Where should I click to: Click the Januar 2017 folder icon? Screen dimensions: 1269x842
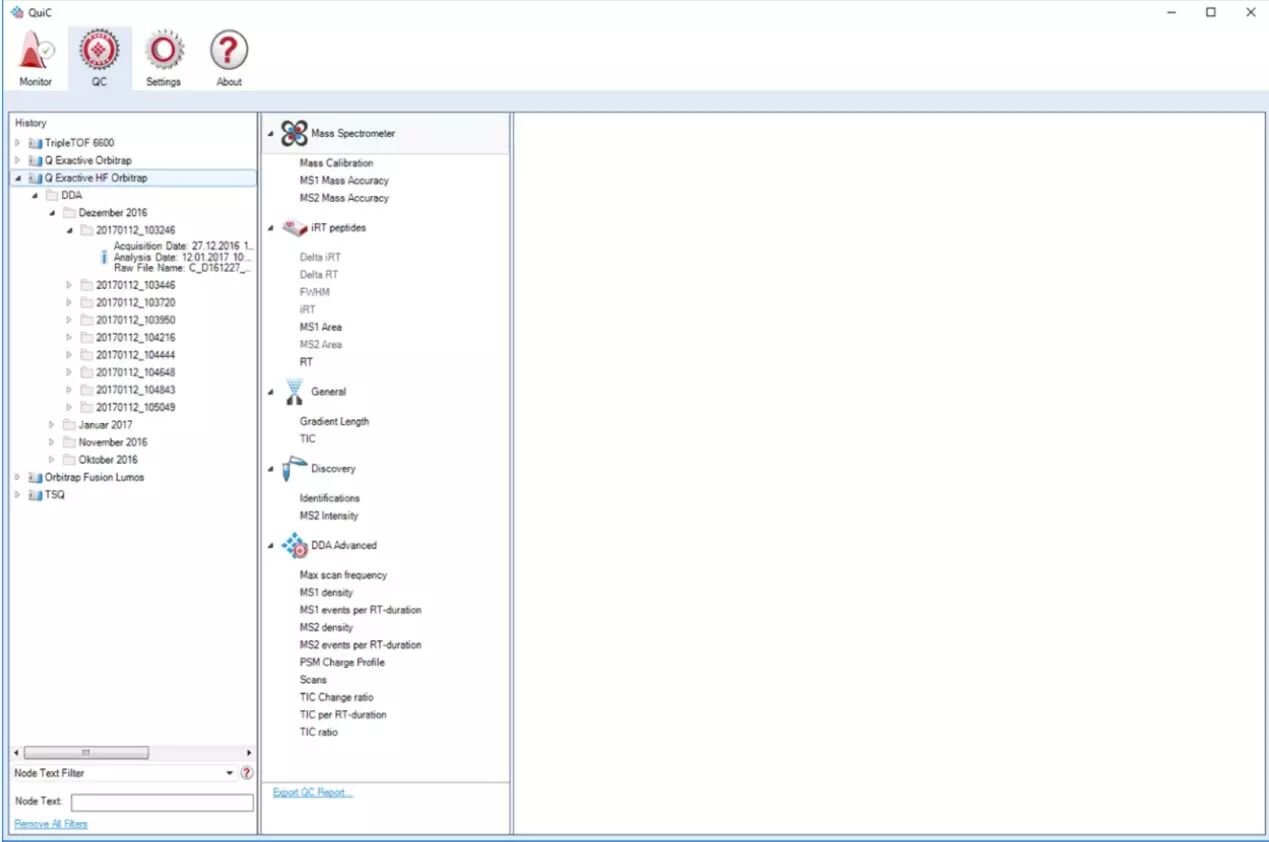(x=69, y=425)
